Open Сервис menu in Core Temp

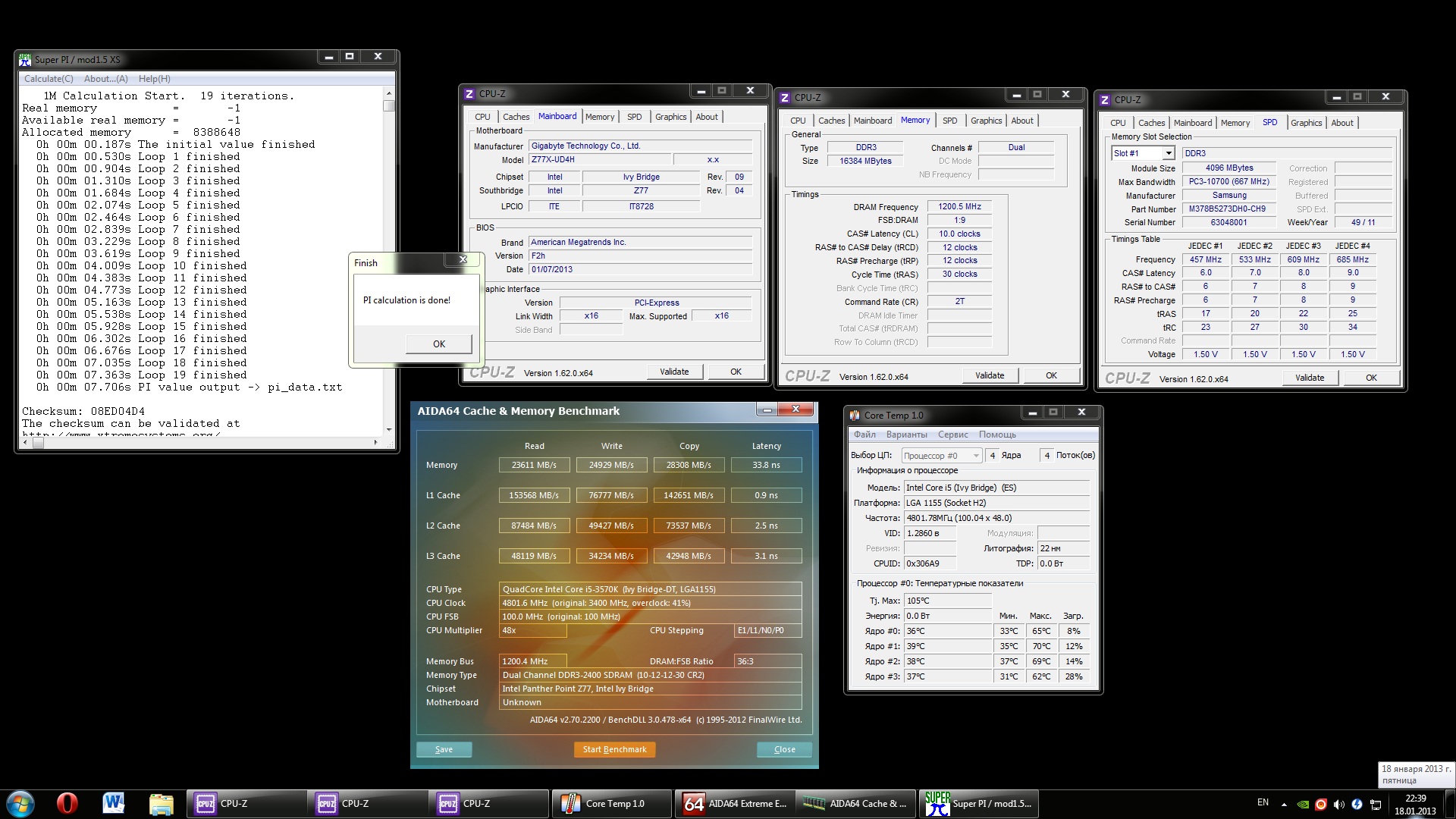click(952, 435)
